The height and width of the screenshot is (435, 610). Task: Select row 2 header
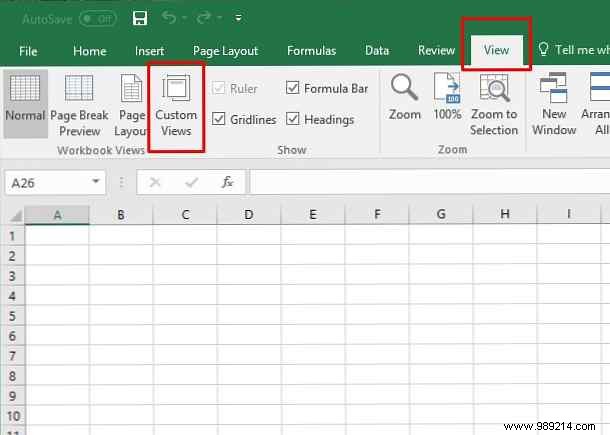coord(12,256)
